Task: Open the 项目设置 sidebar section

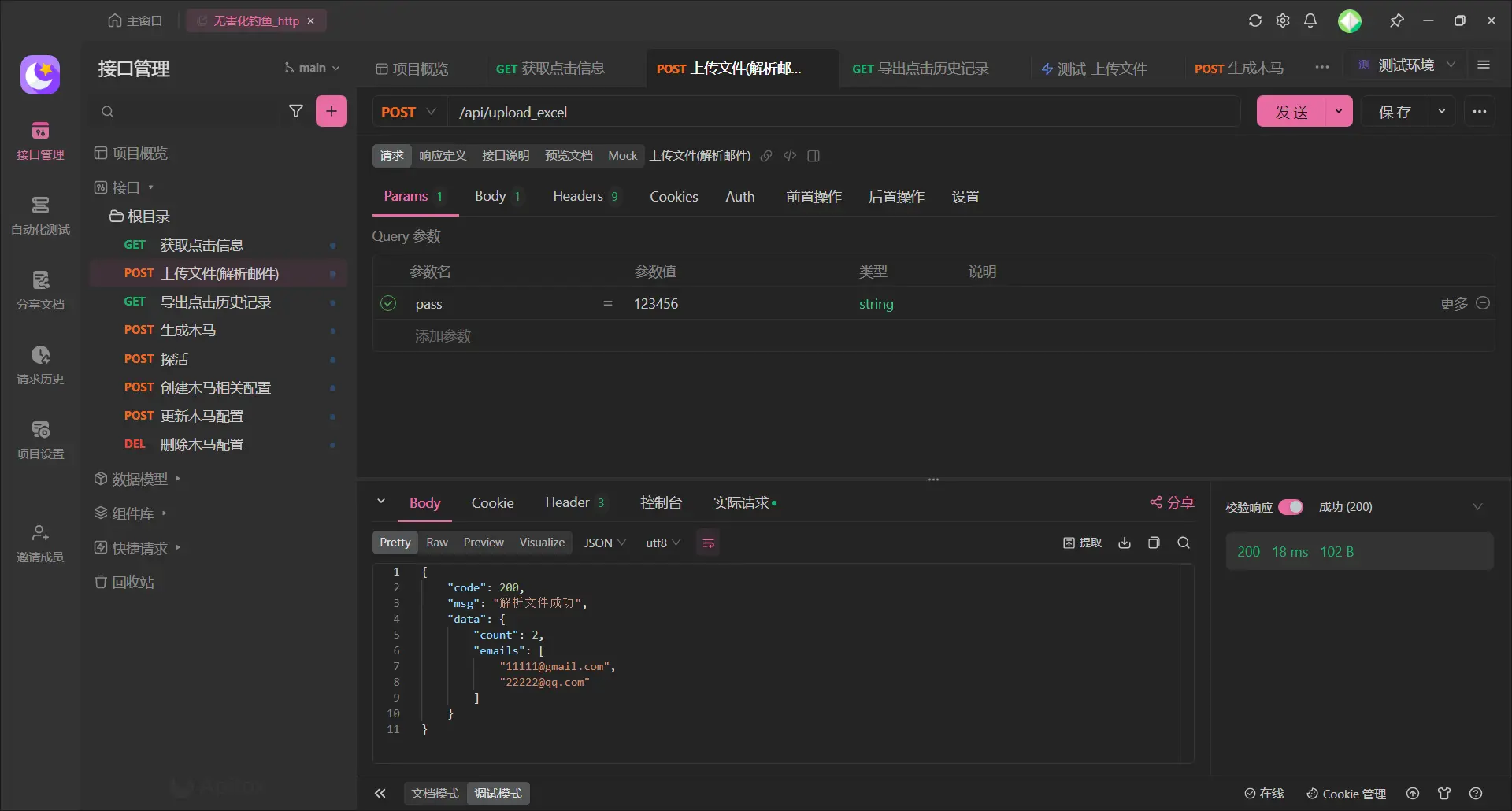Action: coord(40,441)
